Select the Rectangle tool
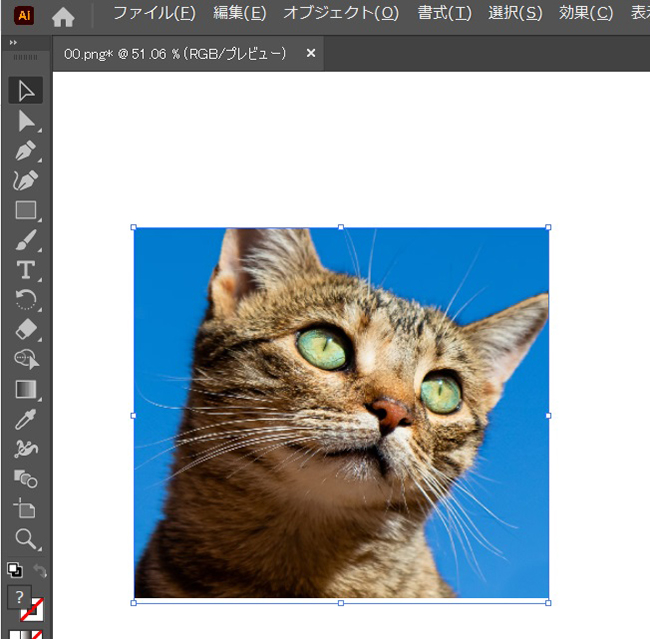 click(25, 210)
